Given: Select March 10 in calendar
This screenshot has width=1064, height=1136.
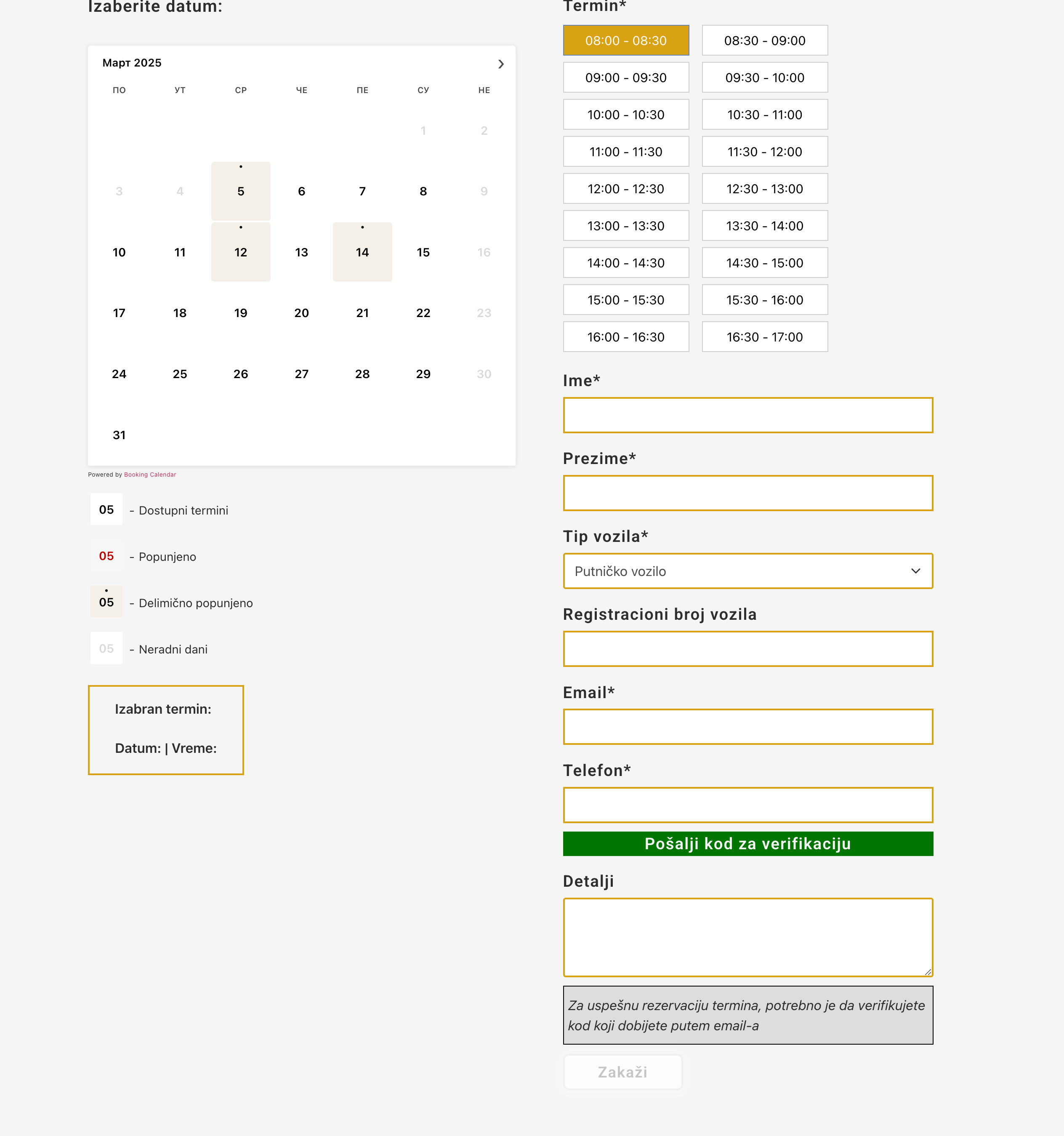Looking at the screenshot, I should click(x=119, y=252).
